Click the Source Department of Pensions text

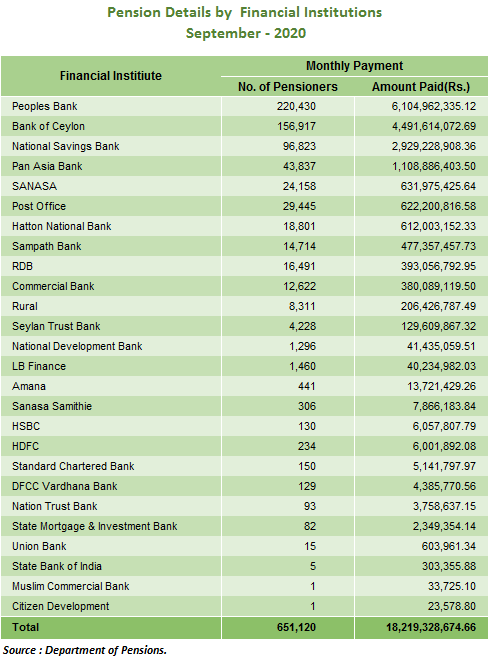click(x=85, y=650)
